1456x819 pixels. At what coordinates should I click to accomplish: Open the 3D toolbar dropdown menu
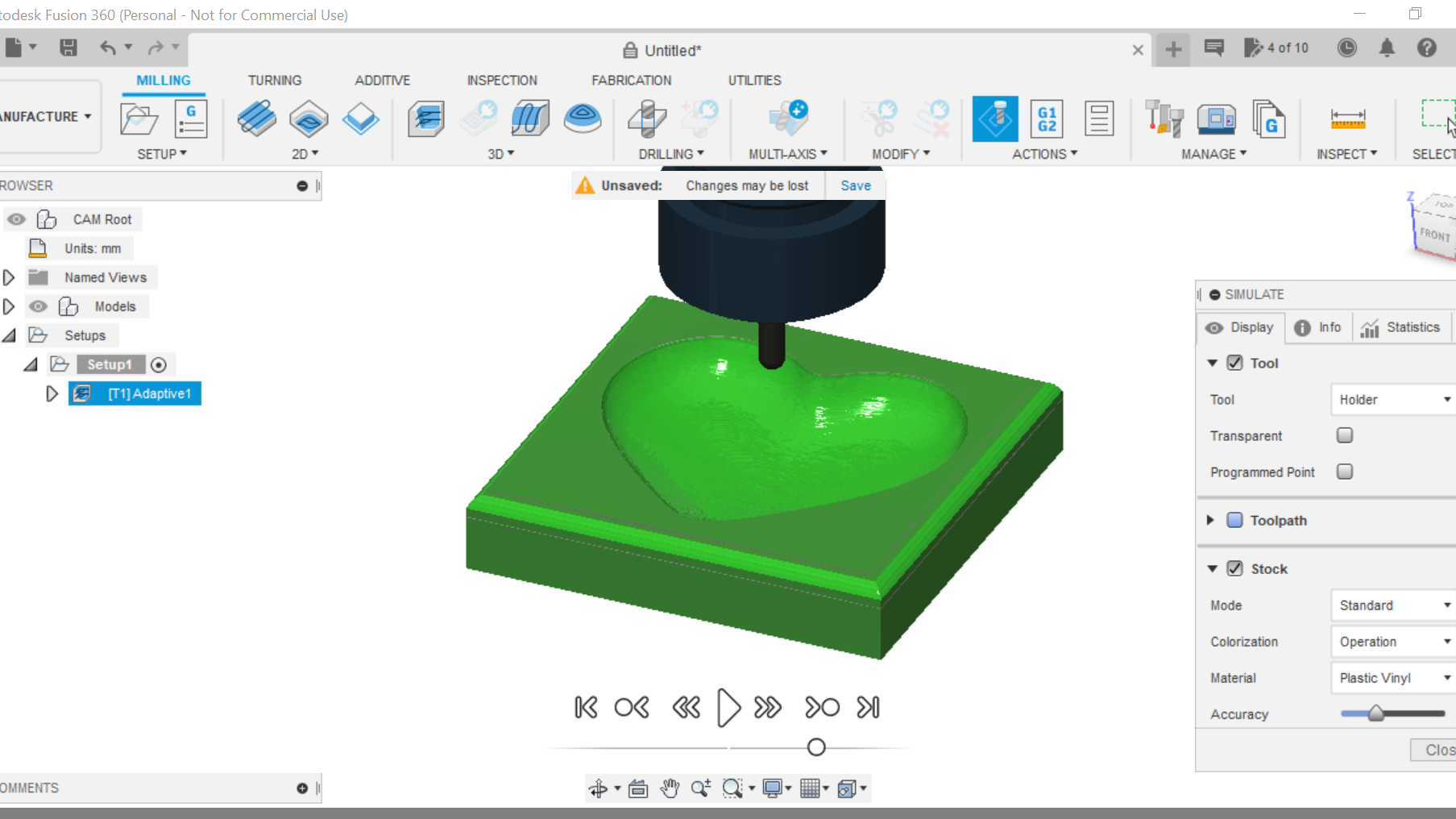pyautogui.click(x=501, y=154)
